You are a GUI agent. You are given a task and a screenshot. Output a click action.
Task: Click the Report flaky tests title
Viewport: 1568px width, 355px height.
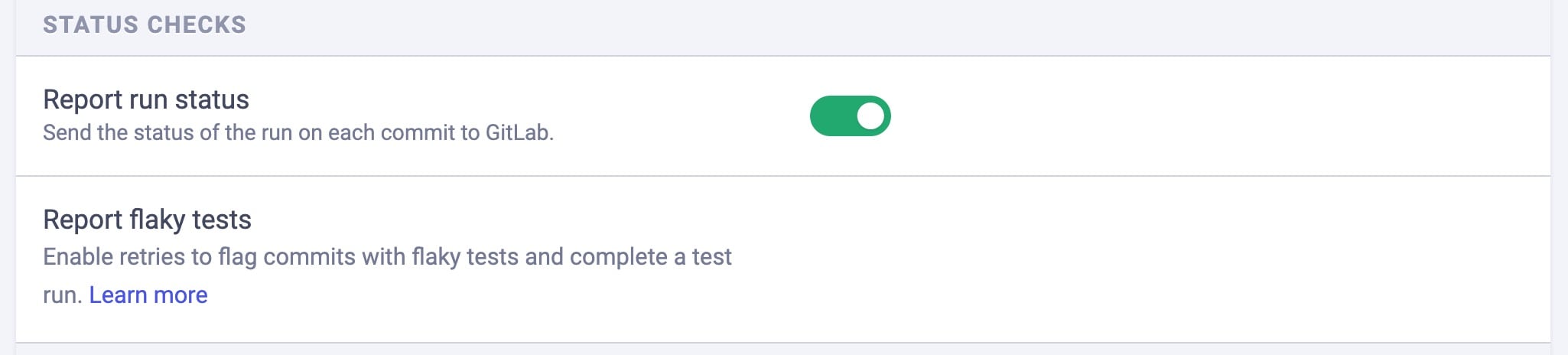[147, 220]
